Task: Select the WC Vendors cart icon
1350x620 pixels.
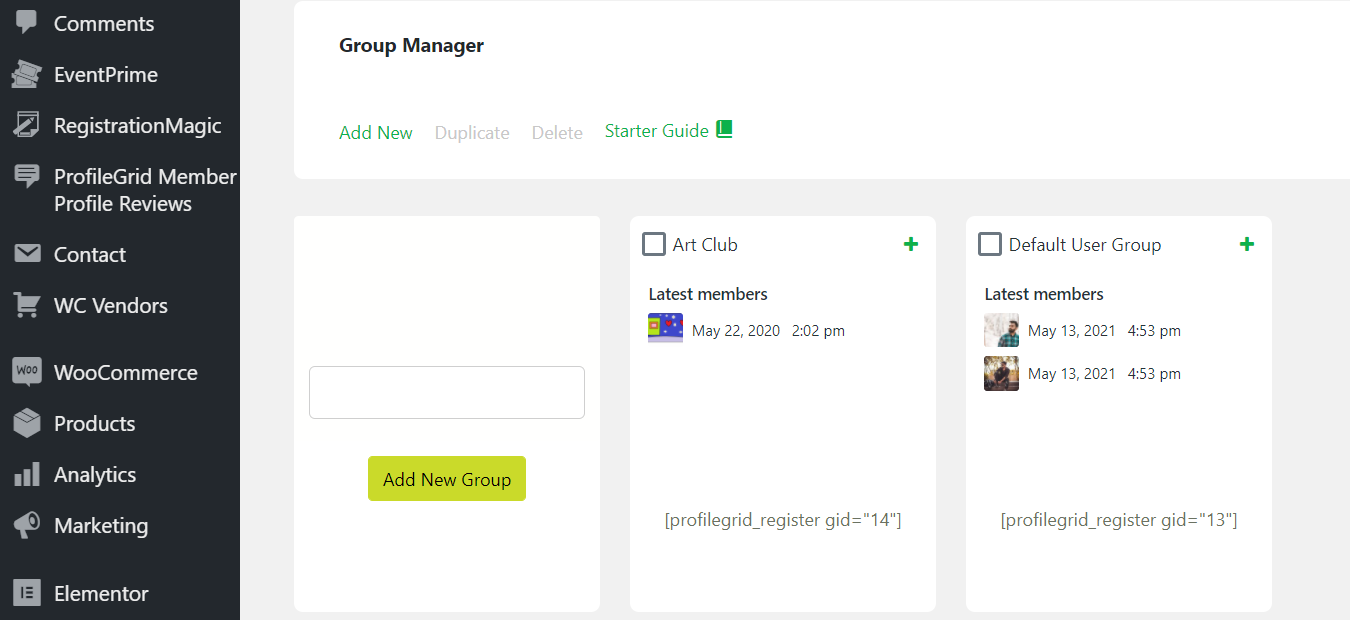Action: point(28,305)
